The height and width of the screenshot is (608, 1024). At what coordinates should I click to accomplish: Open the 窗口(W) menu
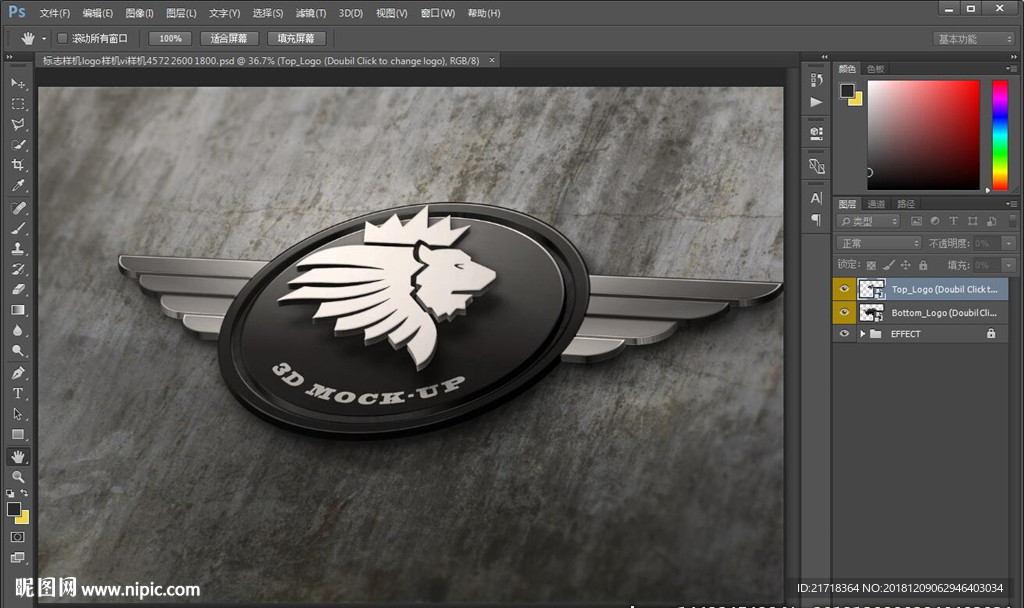[438, 13]
